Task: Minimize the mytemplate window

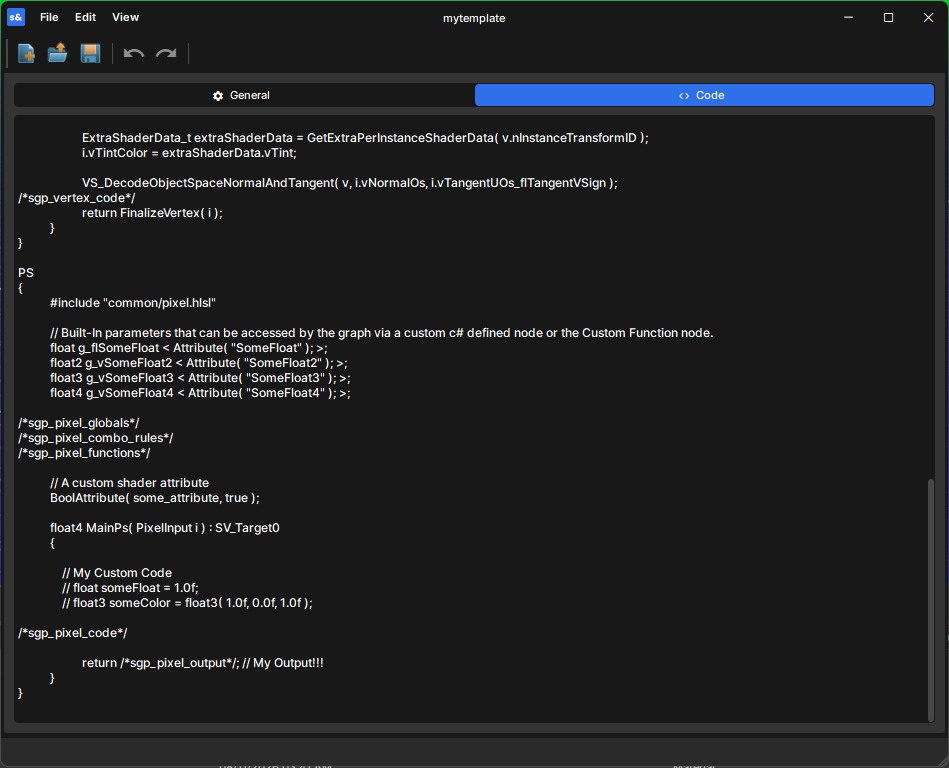Action: (x=848, y=18)
